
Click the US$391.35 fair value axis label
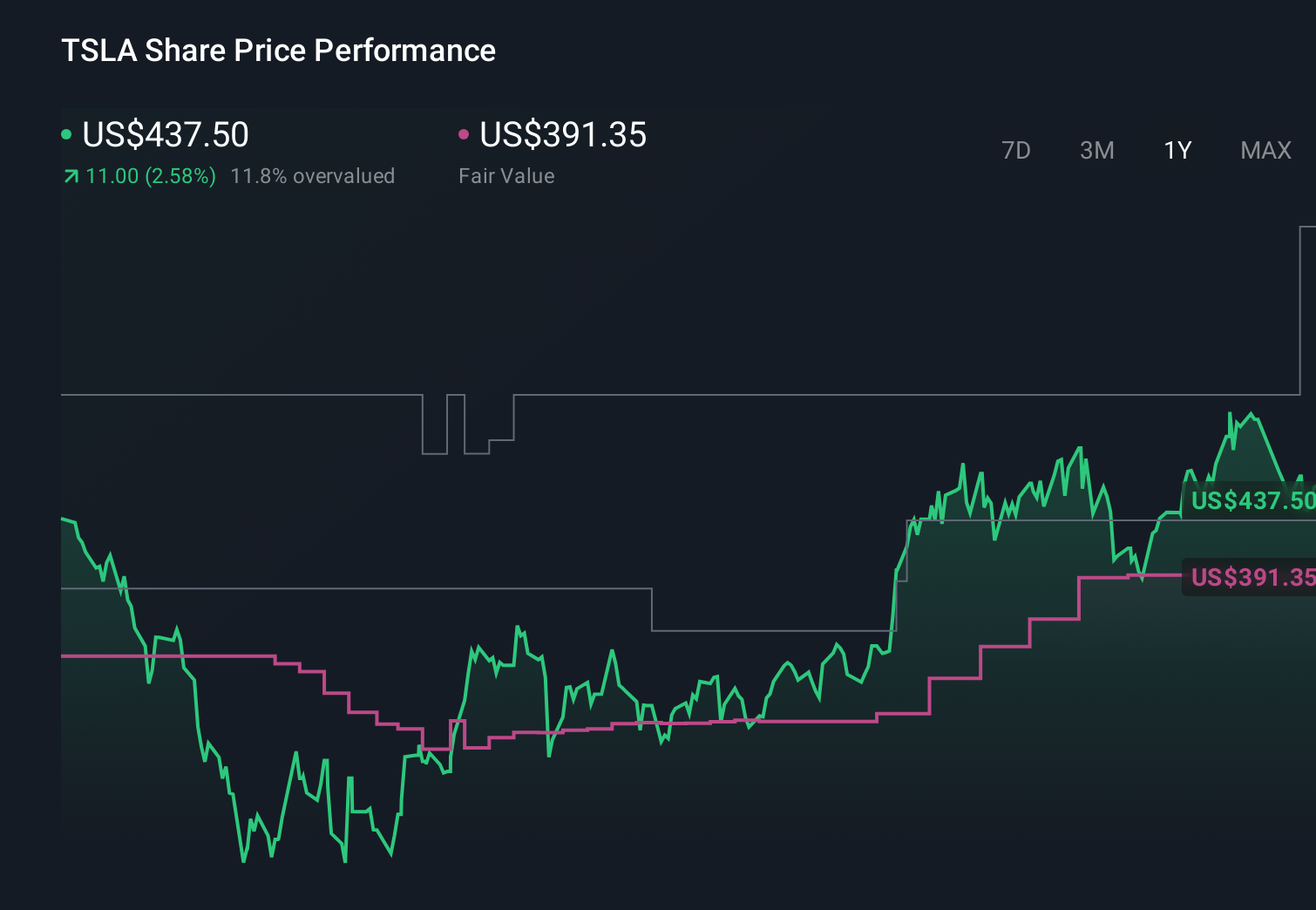(x=1251, y=577)
